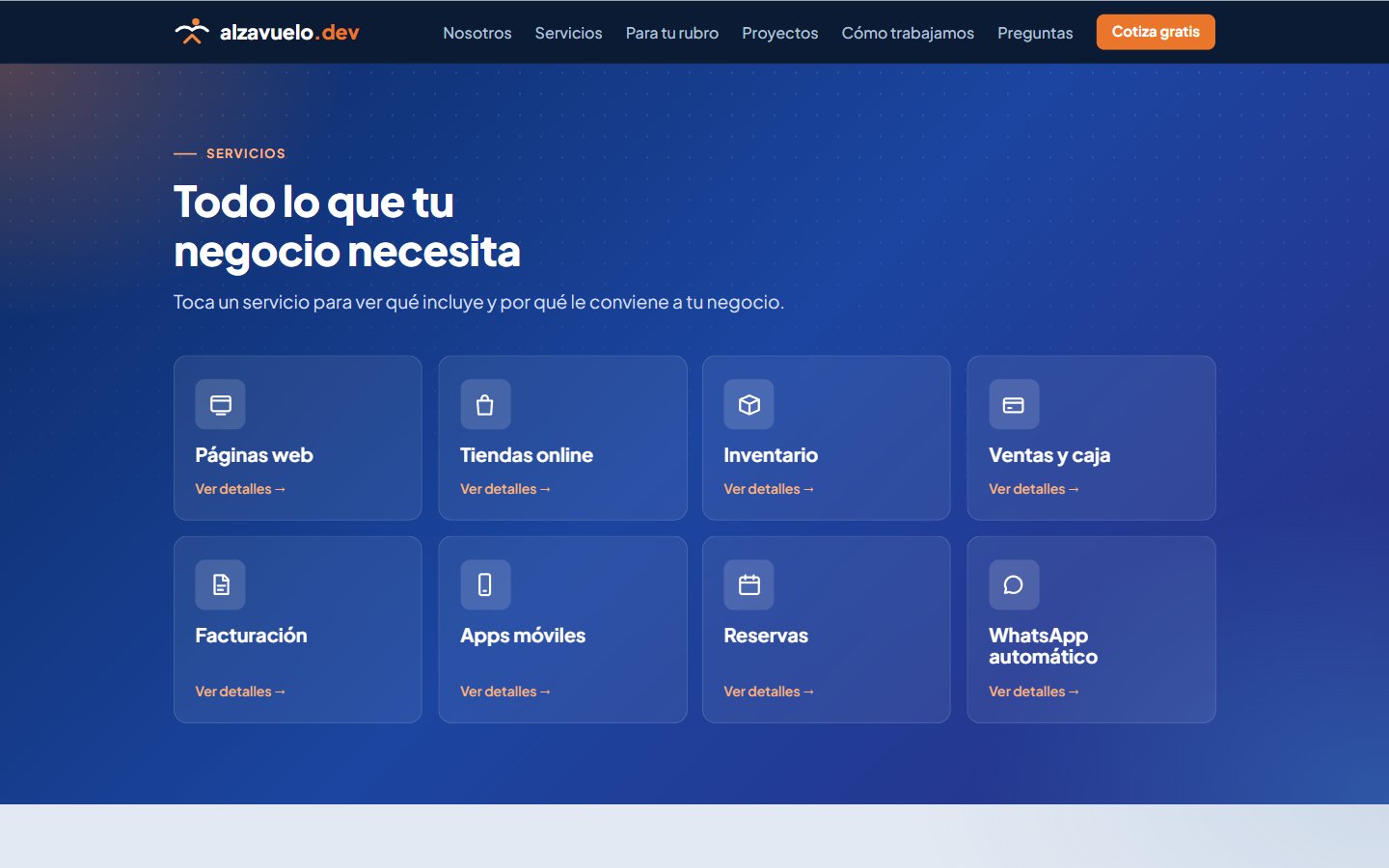The height and width of the screenshot is (868, 1389).
Task: Open Ver detalles under Apps móviles
Action: (505, 692)
